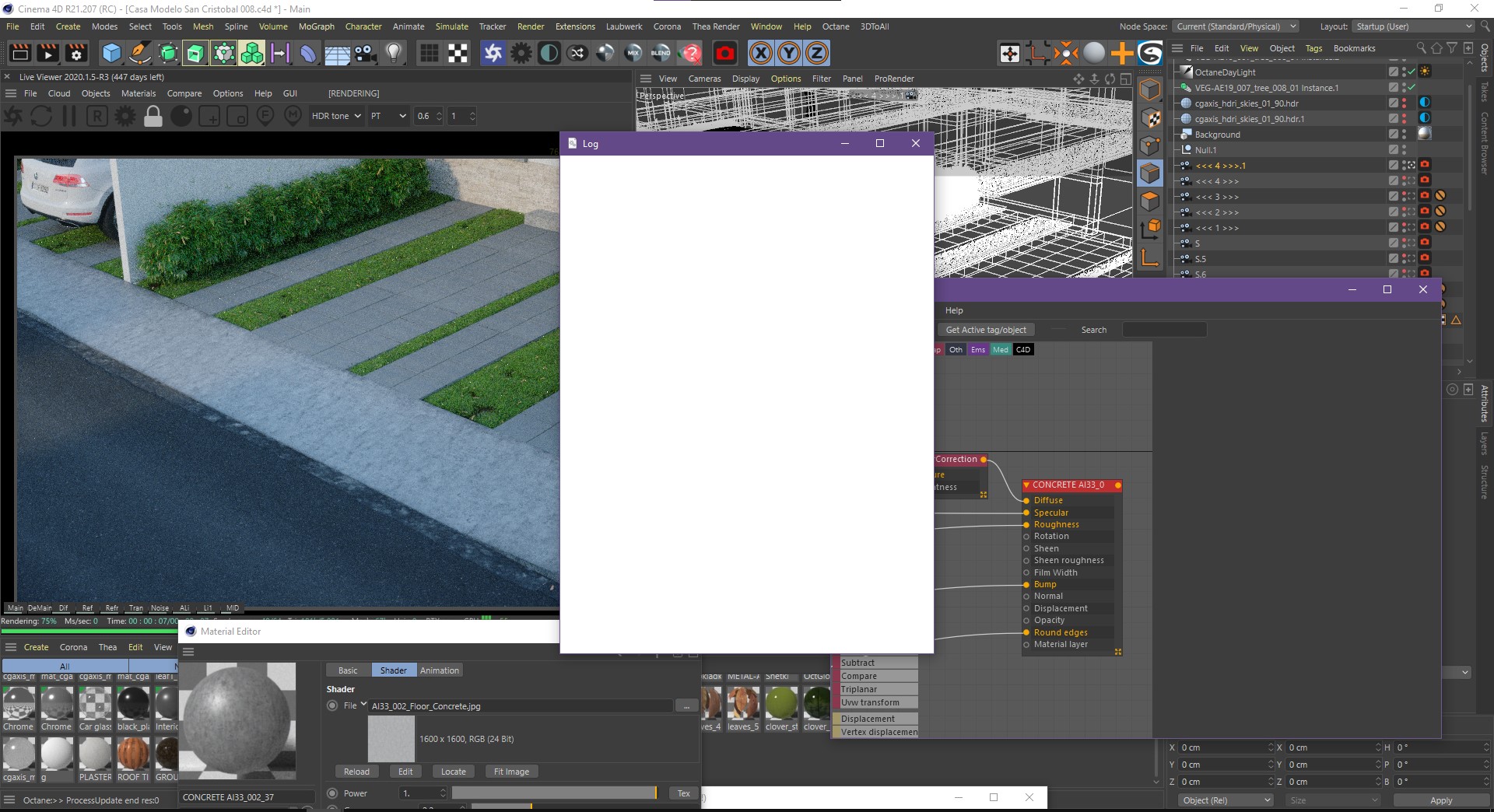
Task: Click the Tex button next to Power
Action: (x=683, y=793)
